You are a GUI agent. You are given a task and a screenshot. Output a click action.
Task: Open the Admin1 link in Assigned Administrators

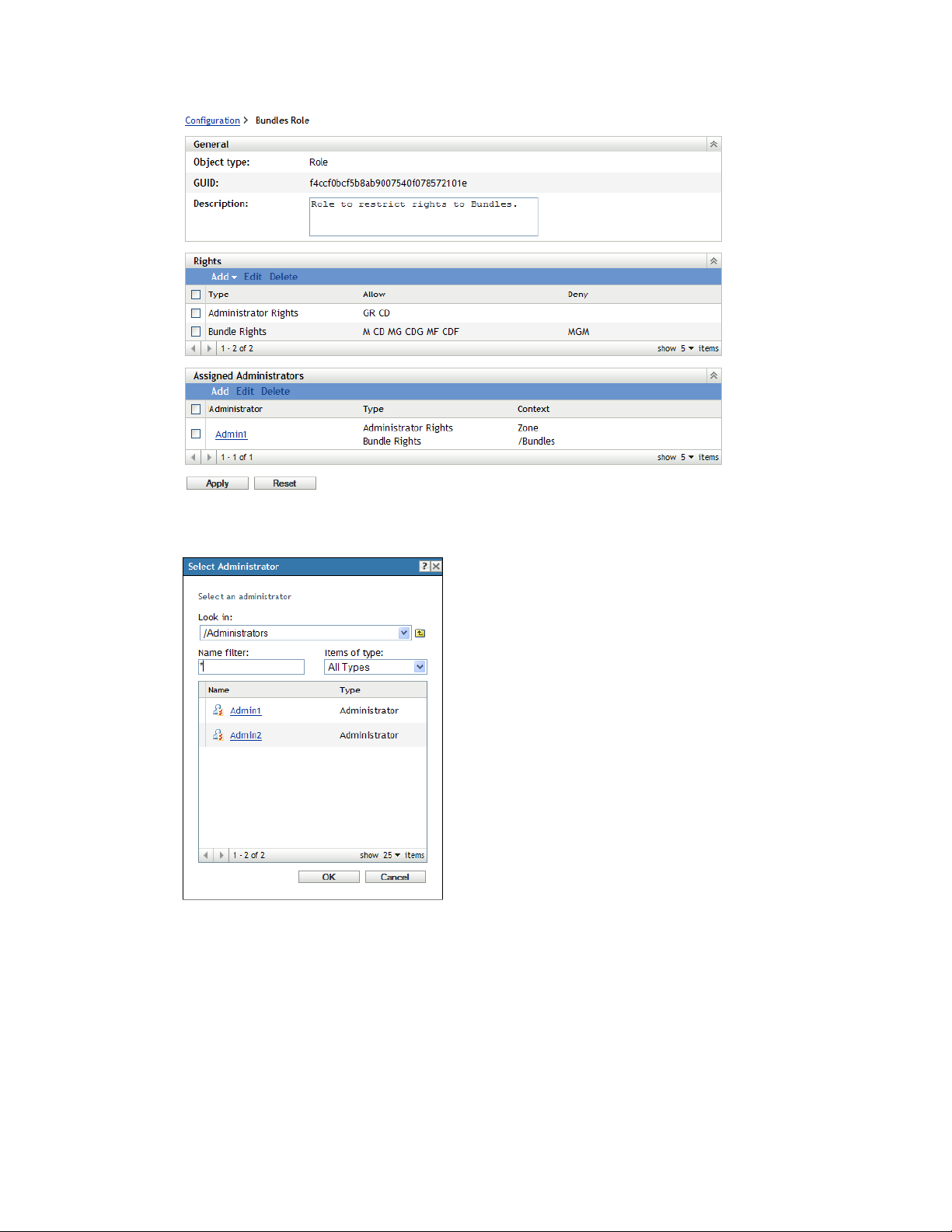[231, 435]
